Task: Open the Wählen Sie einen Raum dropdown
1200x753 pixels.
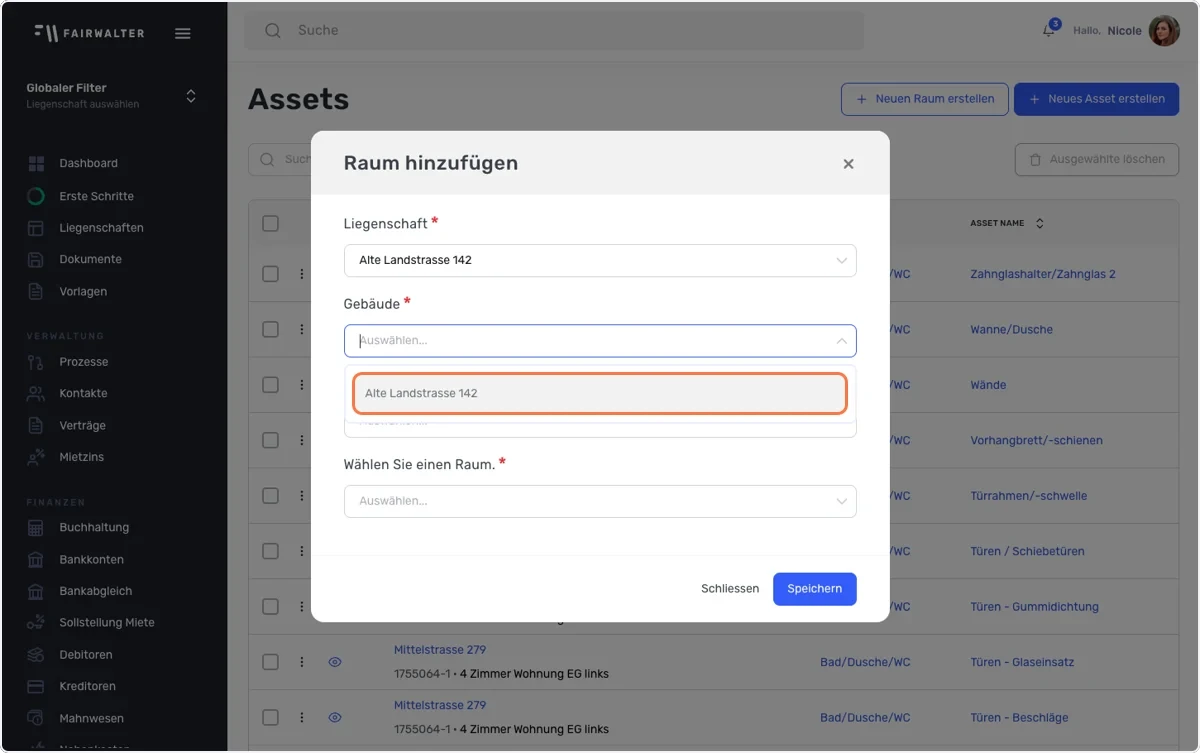Action: [600, 501]
